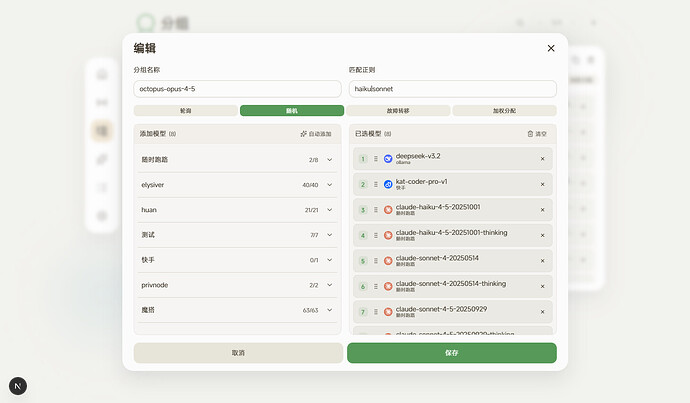The width and height of the screenshot is (690, 403).
Task: Click the Claude logo of claude-haiku-4-5-20251001-thinking
Action: 388,235
